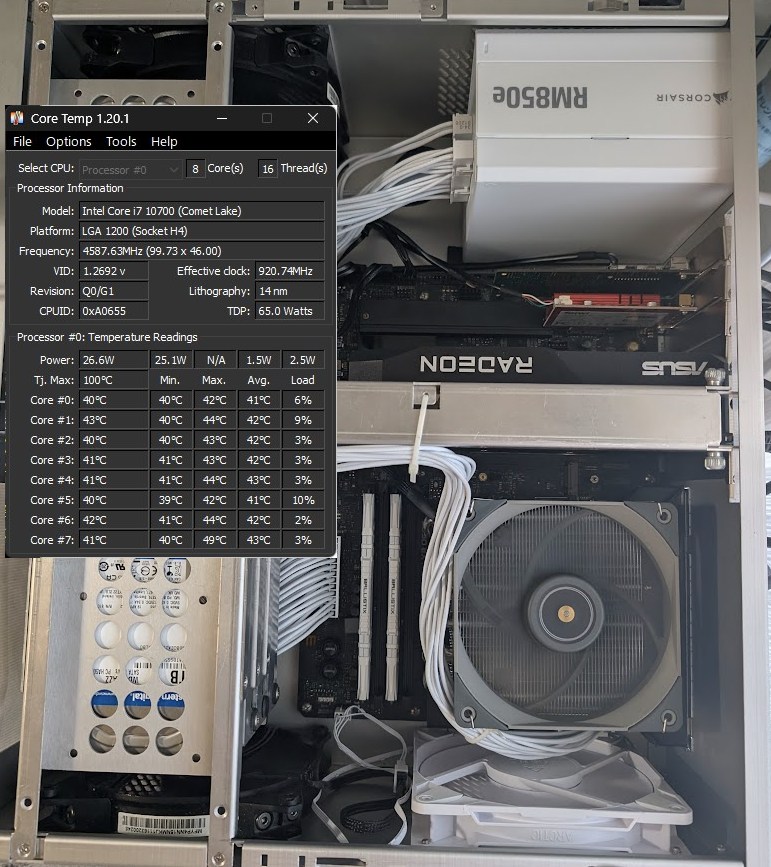Screen dimensions: 771x867
Task: Click the Platform field LGA 1200 (Socket H4)
Action: 201,231
